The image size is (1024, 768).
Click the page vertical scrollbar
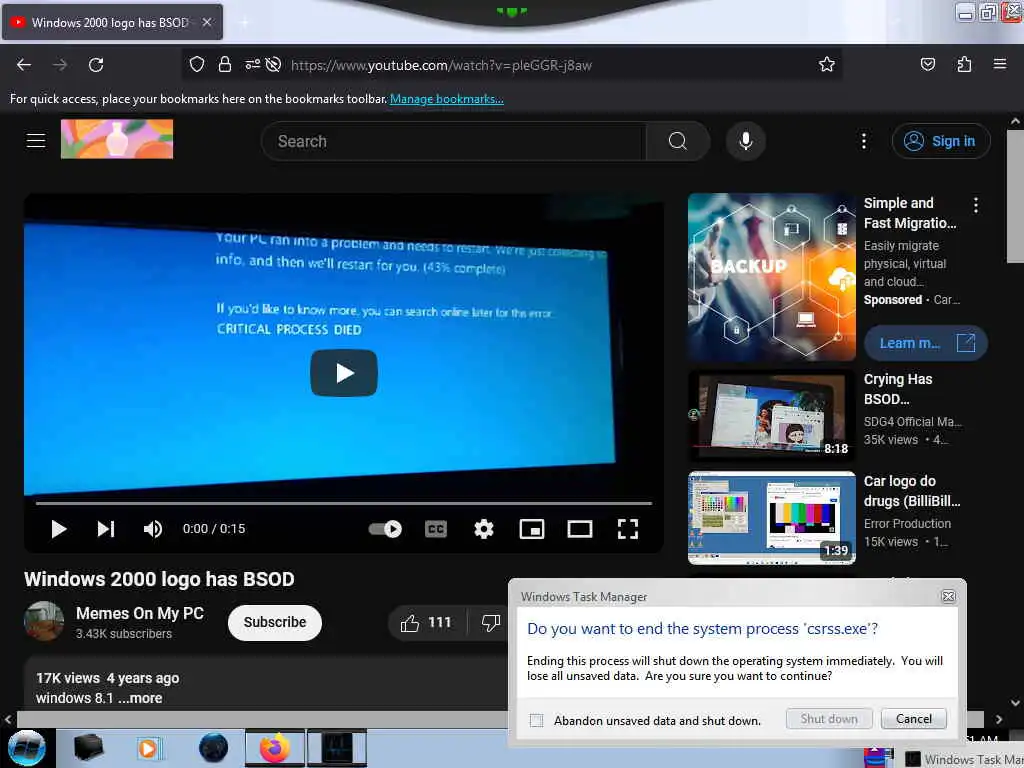(x=1015, y=196)
